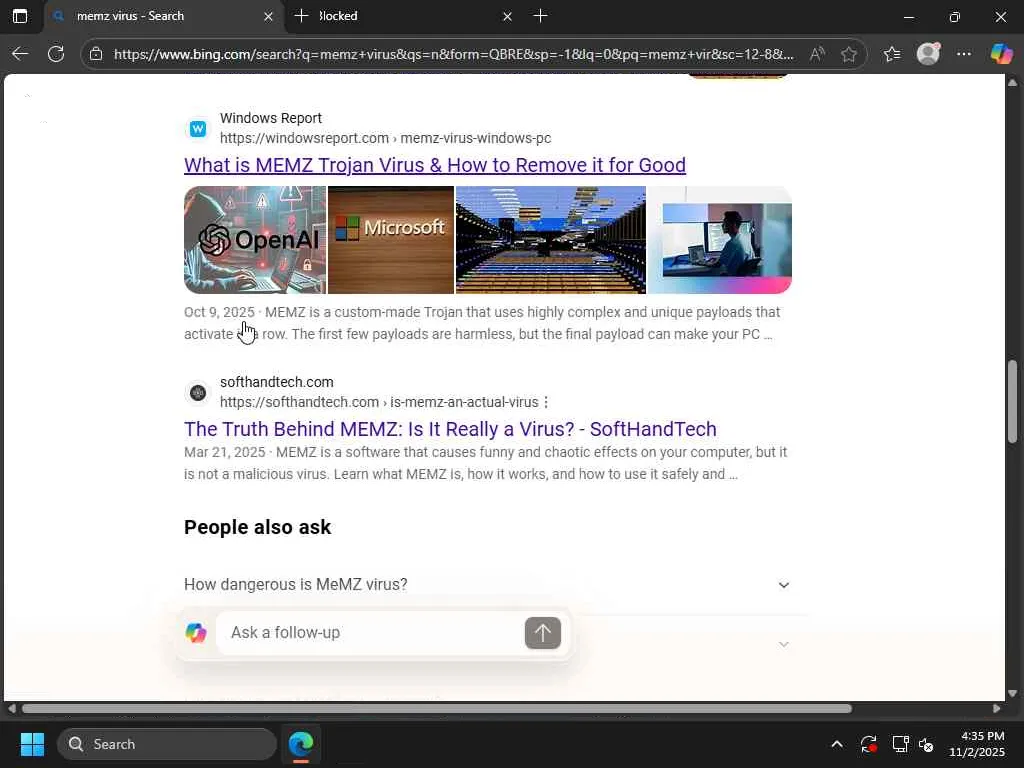Click the softhandtech.com site name
The height and width of the screenshot is (768, 1024).
[x=276, y=382]
